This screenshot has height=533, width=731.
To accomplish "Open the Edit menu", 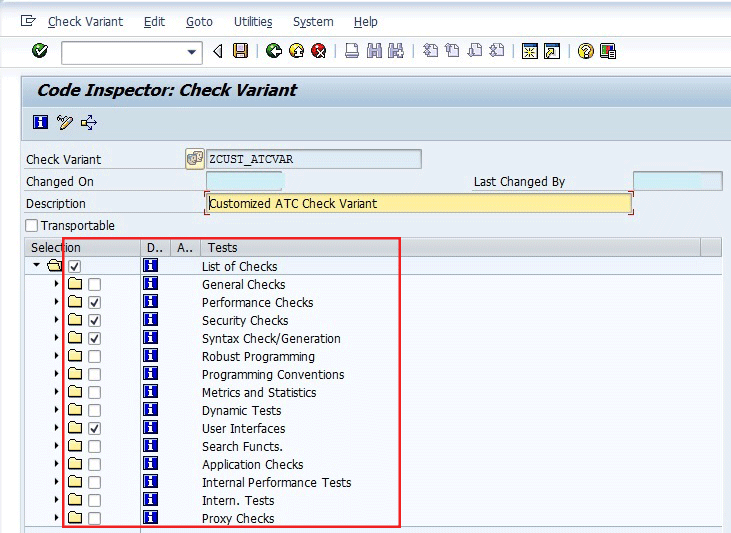I will pyautogui.click(x=154, y=21).
